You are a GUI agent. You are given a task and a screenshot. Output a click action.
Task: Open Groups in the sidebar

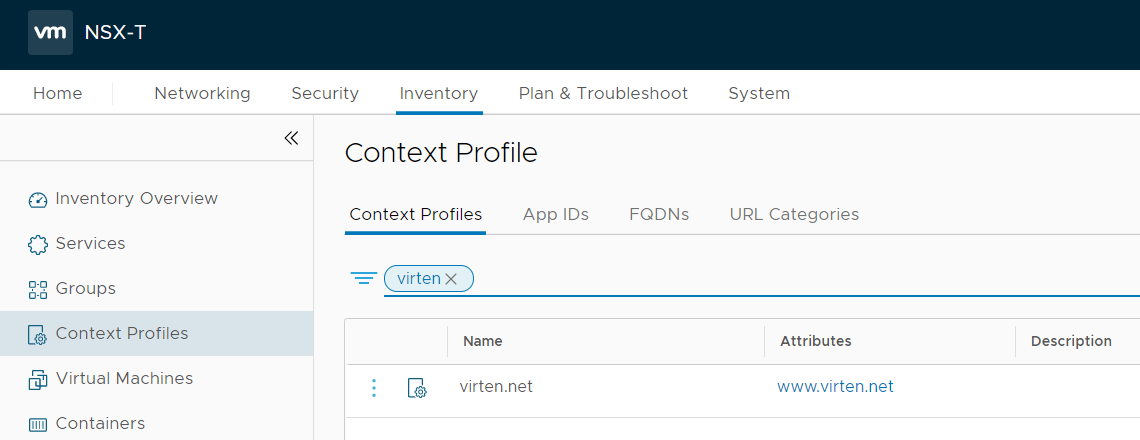pos(86,289)
